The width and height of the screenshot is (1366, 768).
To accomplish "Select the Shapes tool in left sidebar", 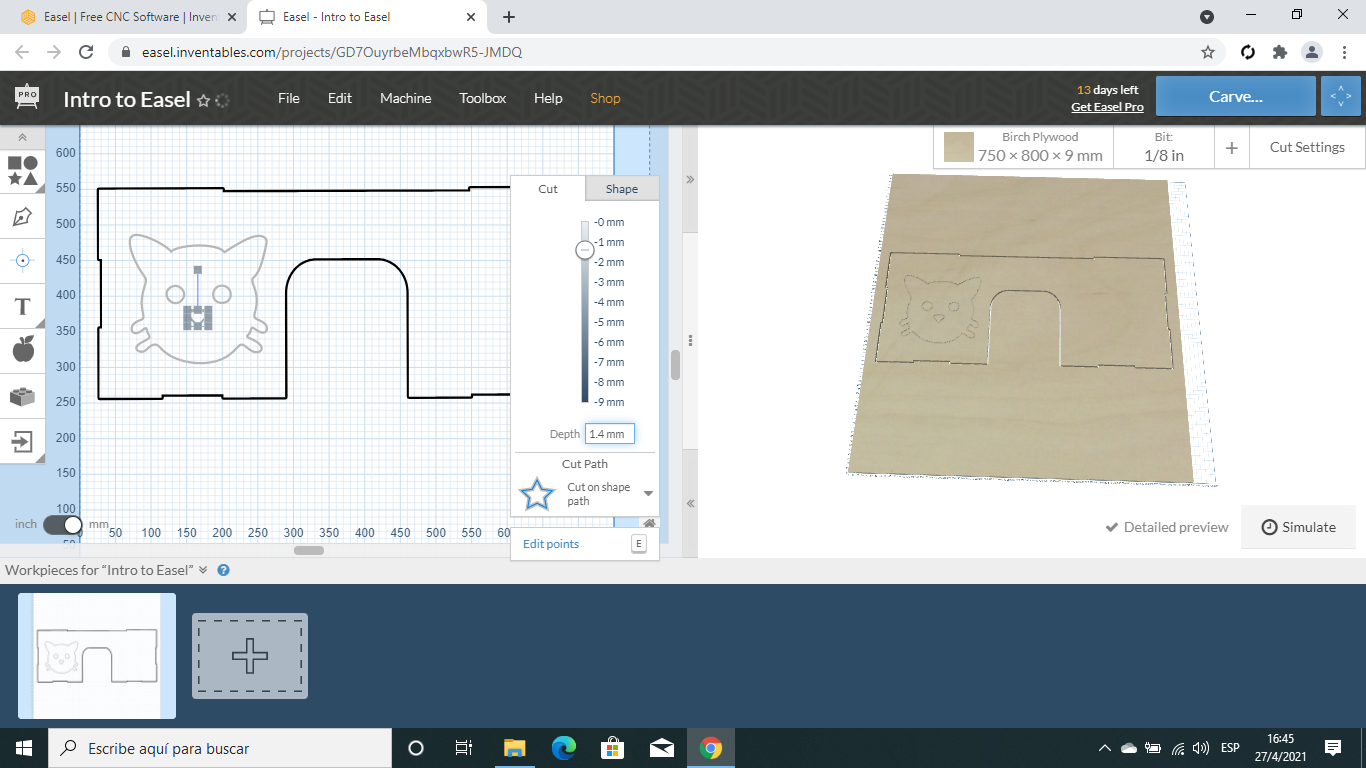I will click(x=22, y=171).
